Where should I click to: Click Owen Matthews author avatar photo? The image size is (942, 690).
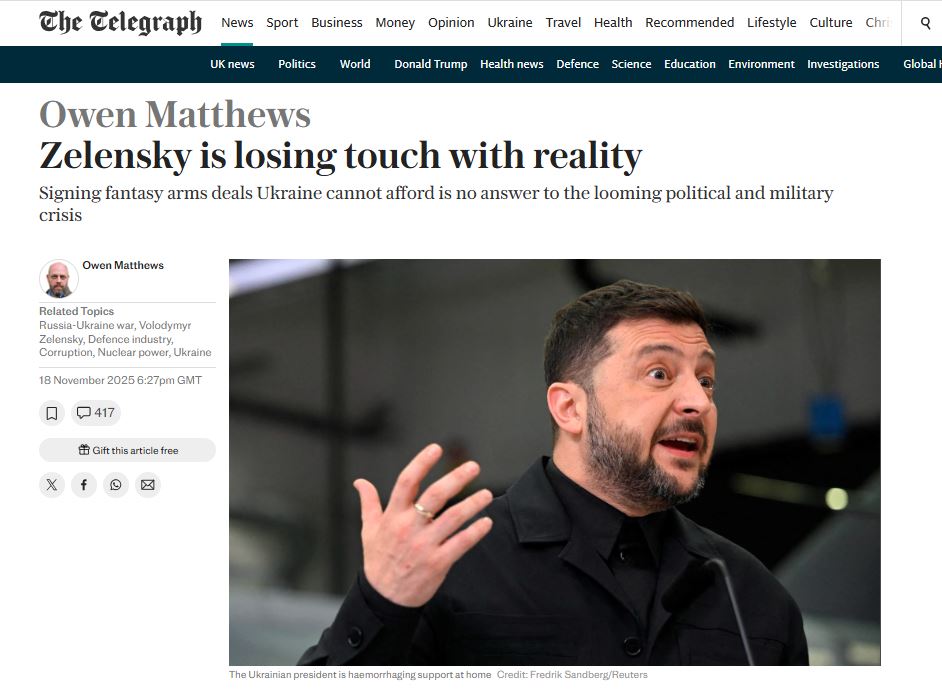click(59, 279)
